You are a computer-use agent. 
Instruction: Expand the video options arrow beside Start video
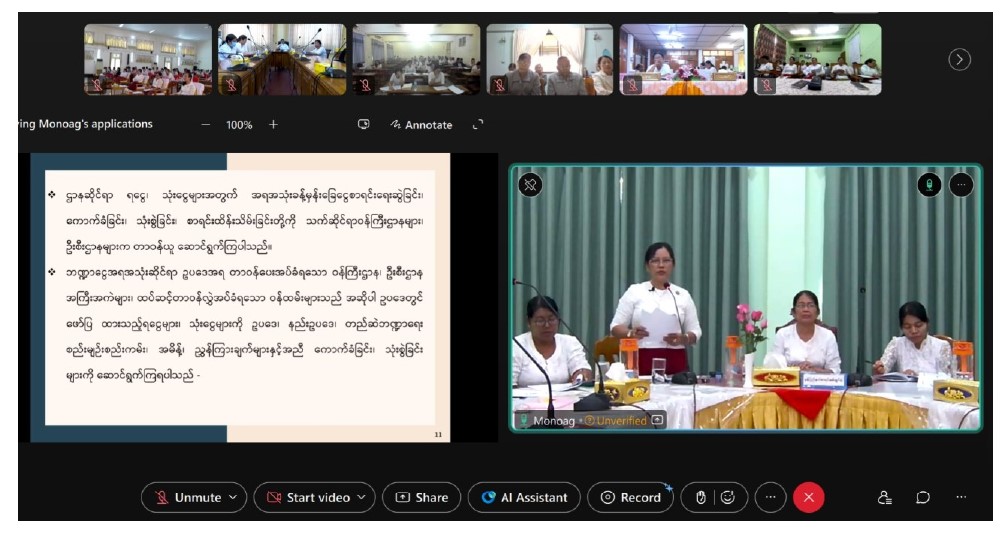point(361,497)
